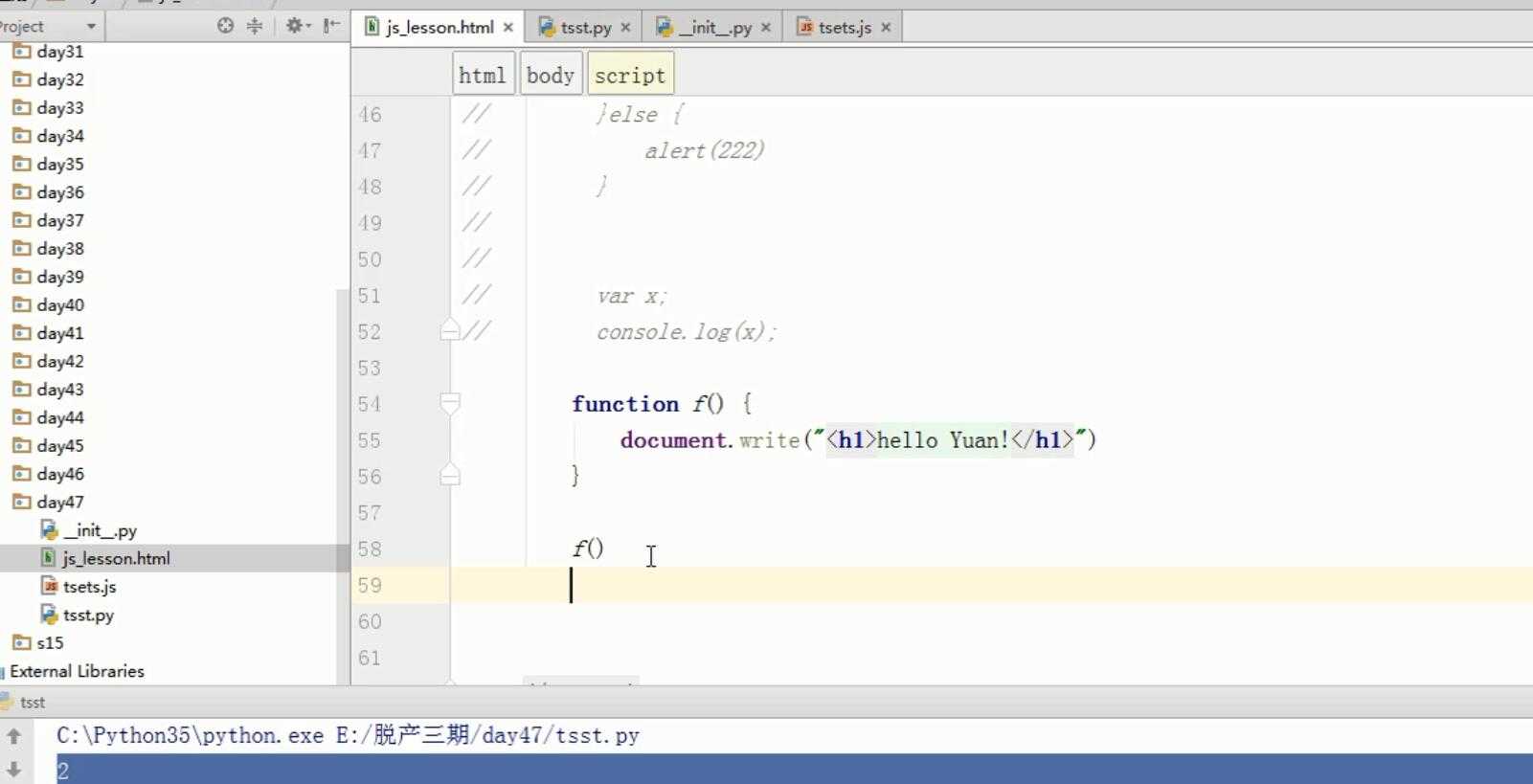Switch to the __init__.py tab
The height and width of the screenshot is (784, 1533).
pyautogui.click(x=713, y=28)
